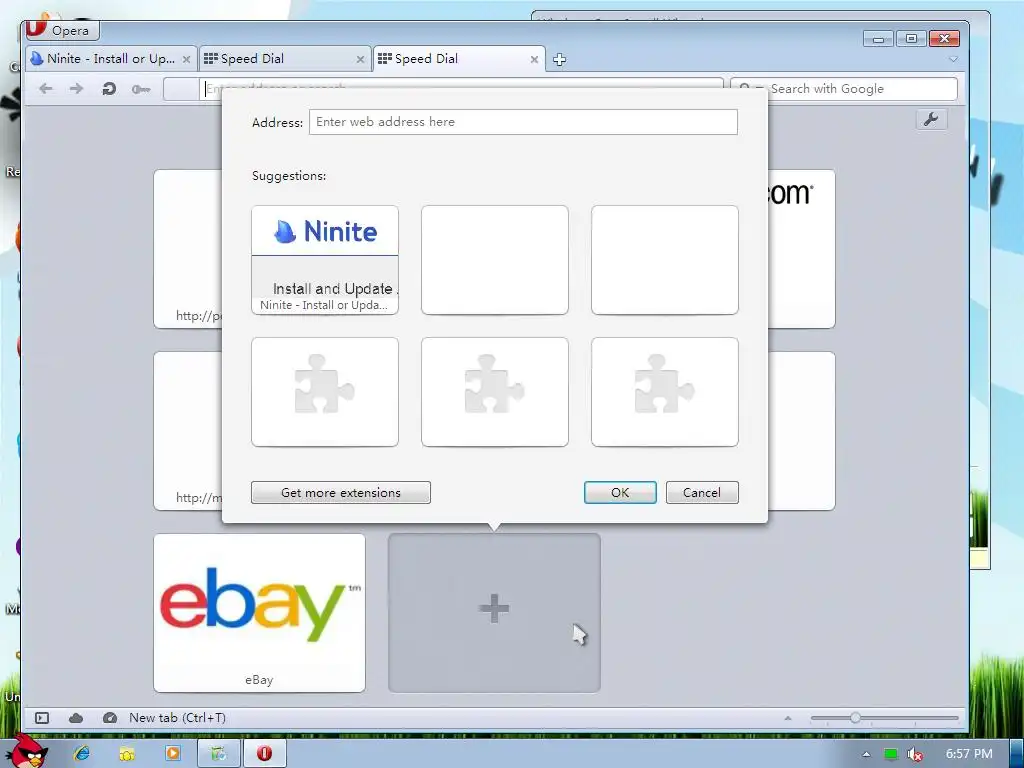Click Get more extensions button
The image size is (1024, 768).
click(x=341, y=492)
